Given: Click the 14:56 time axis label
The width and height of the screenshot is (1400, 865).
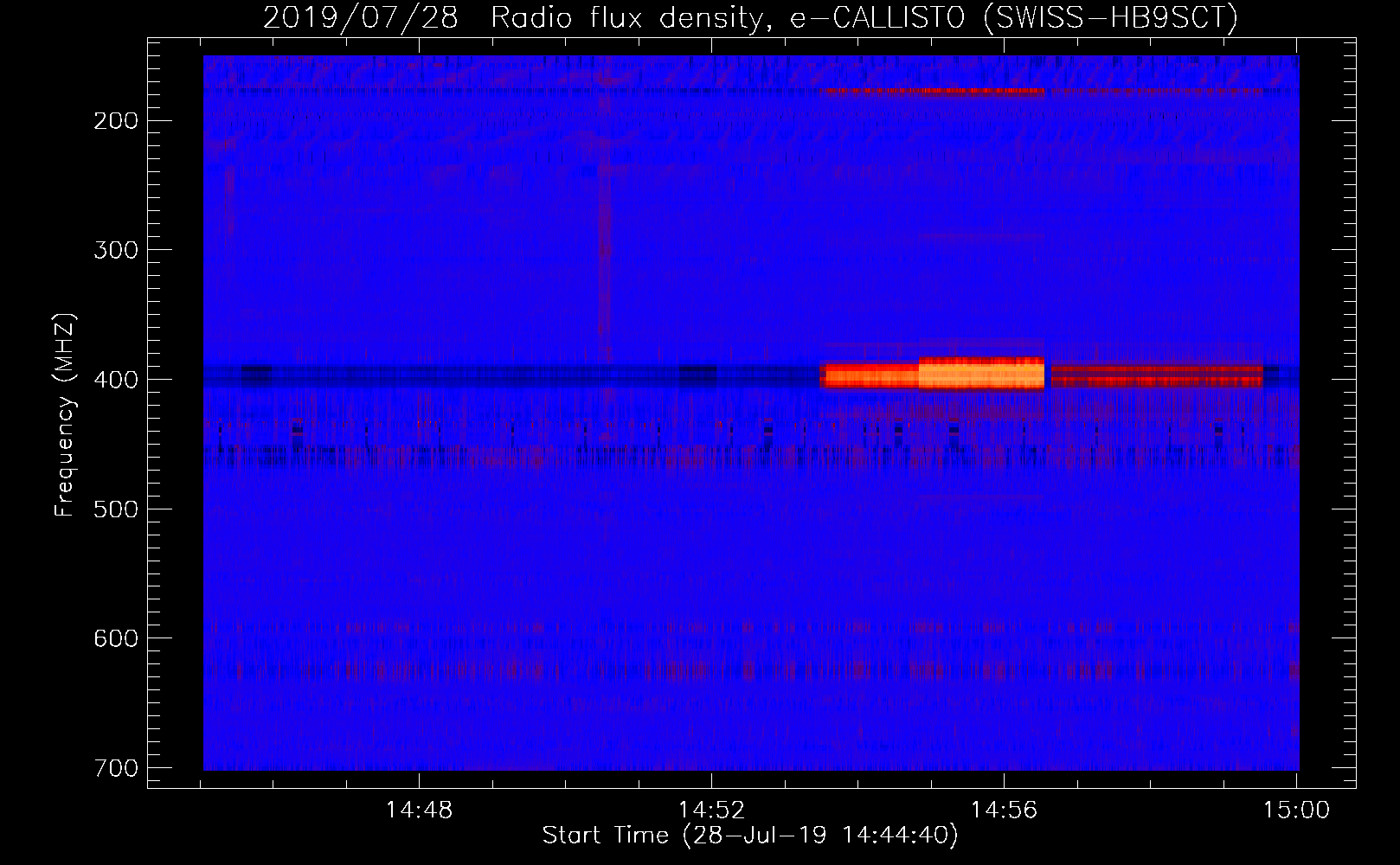Looking at the screenshot, I should pos(1004,811).
